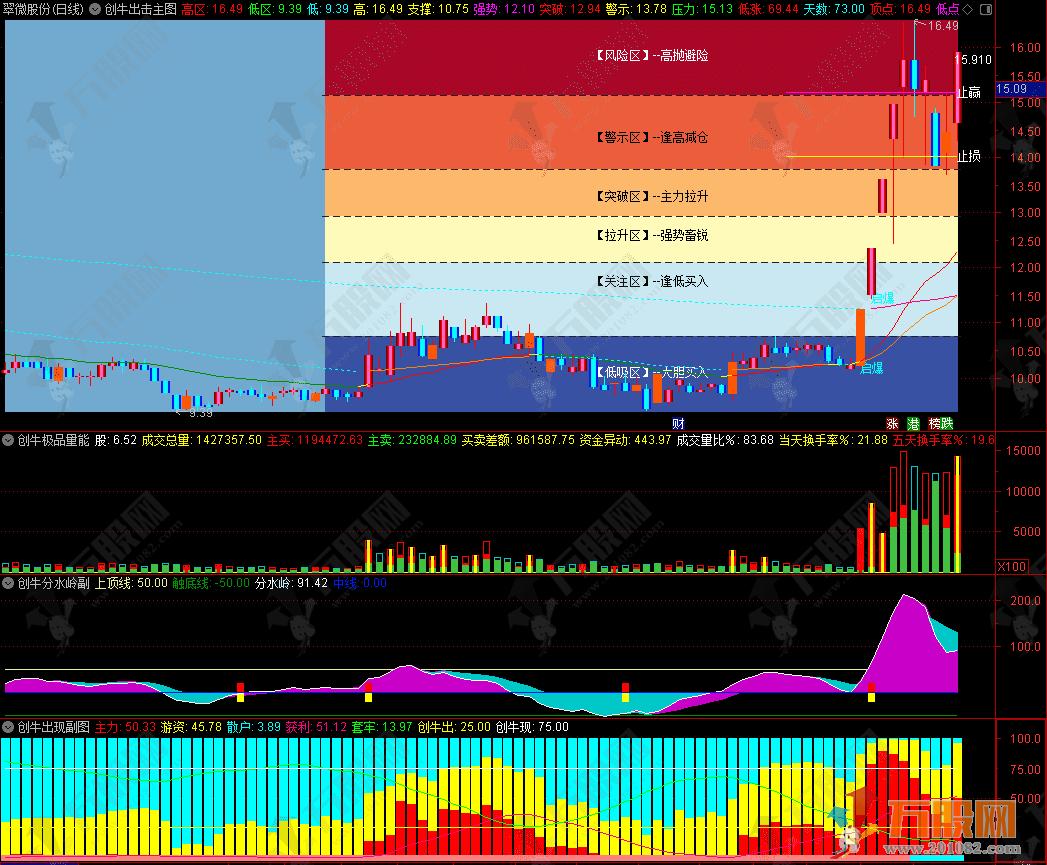Click the 主卖: 232884.89 readout

(413, 440)
